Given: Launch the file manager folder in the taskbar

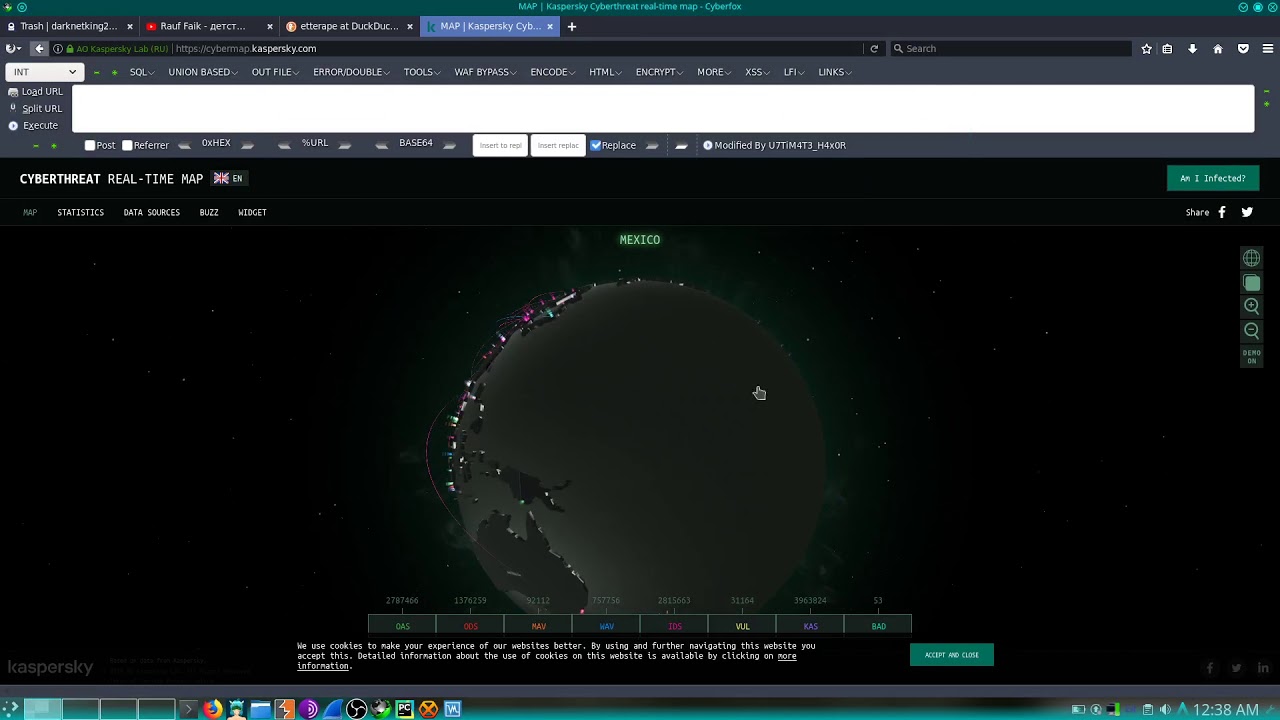Looking at the screenshot, I should pyautogui.click(x=260, y=709).
